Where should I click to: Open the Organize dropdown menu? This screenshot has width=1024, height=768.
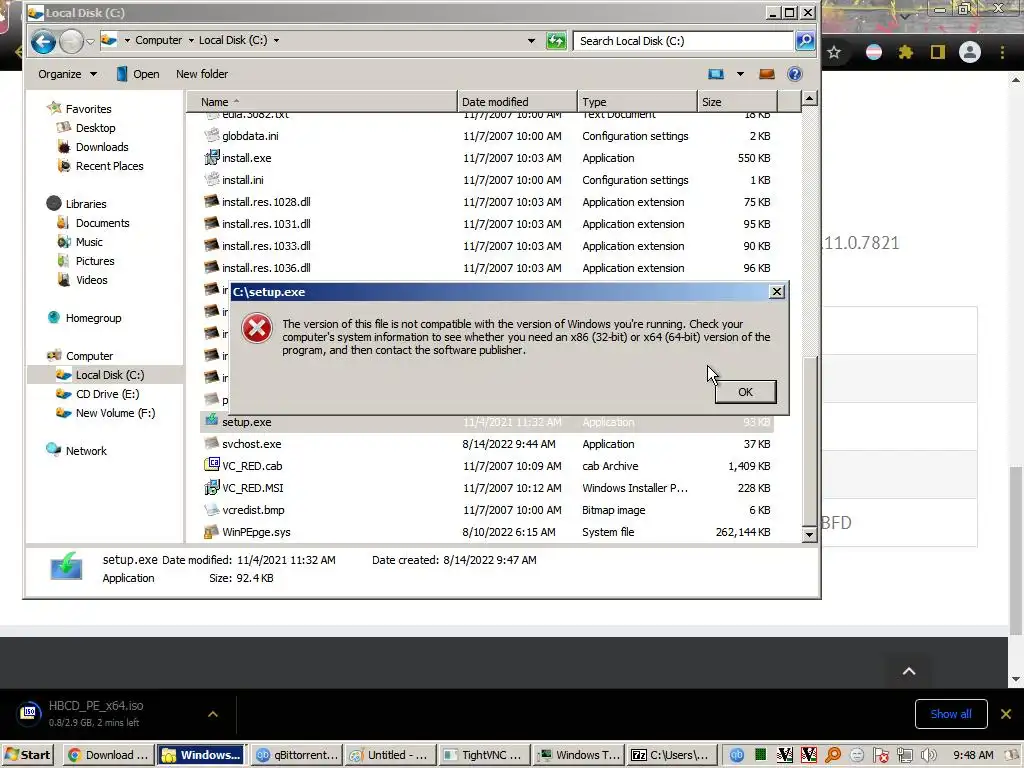tap(67, 74)
